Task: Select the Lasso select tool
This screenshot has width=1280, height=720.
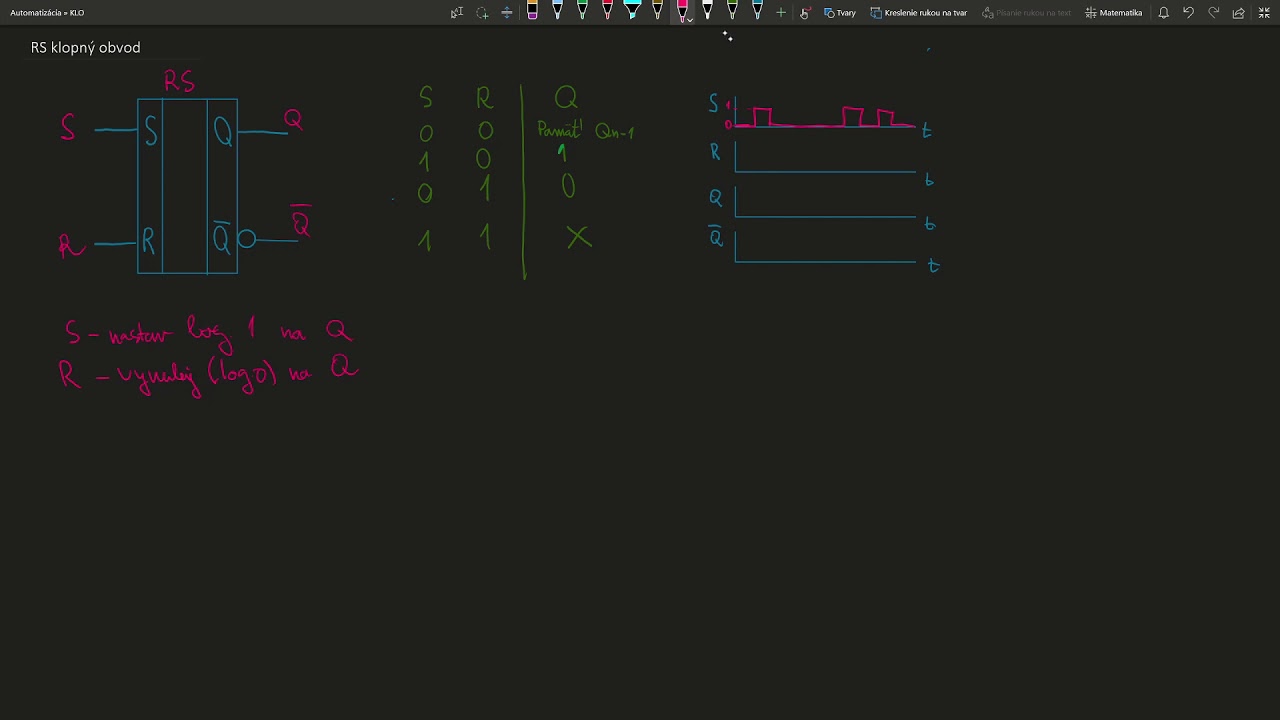Action: (x=482, y=13)
